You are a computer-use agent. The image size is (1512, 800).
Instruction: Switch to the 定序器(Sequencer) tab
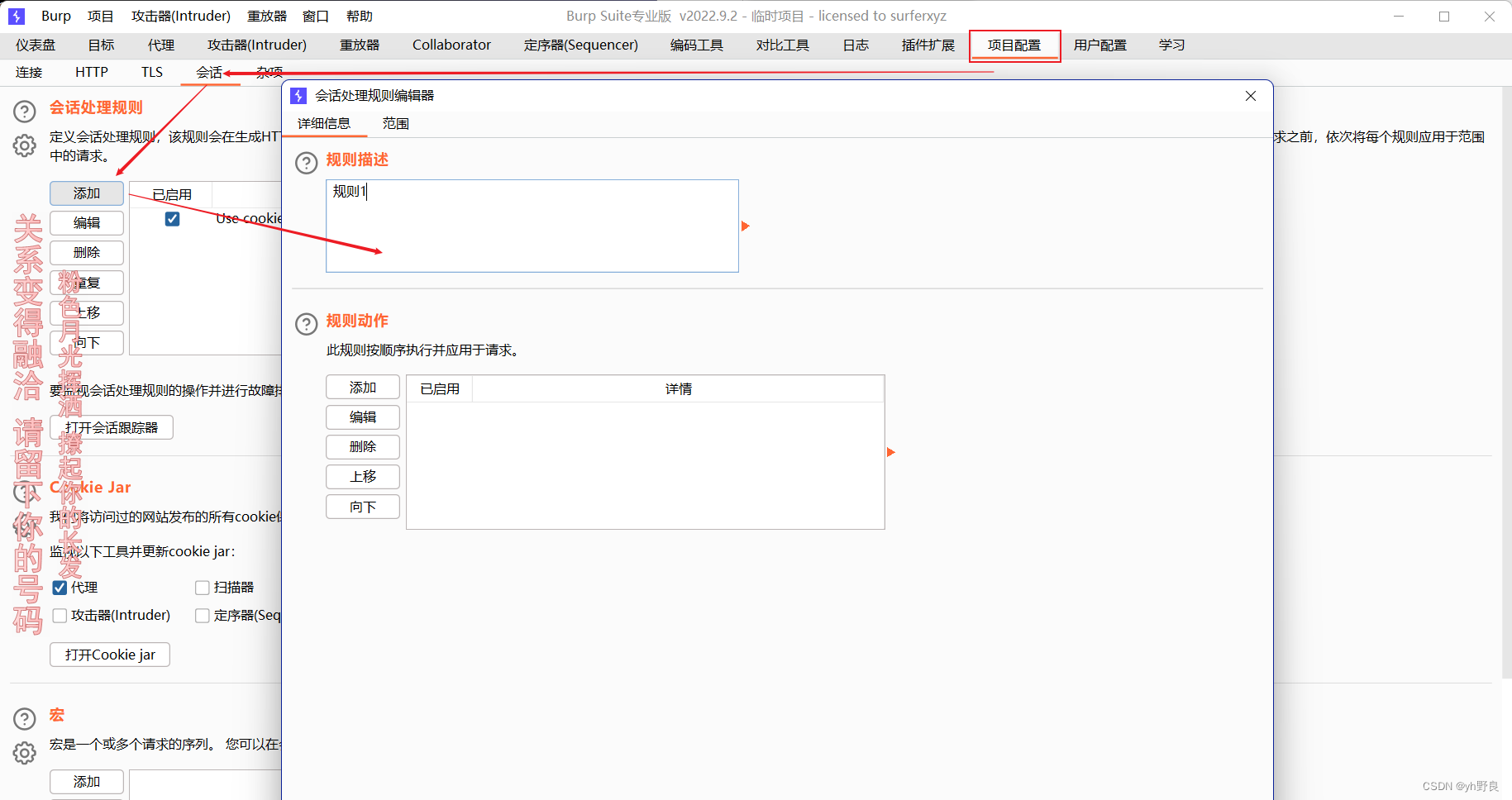coord(581,45)
